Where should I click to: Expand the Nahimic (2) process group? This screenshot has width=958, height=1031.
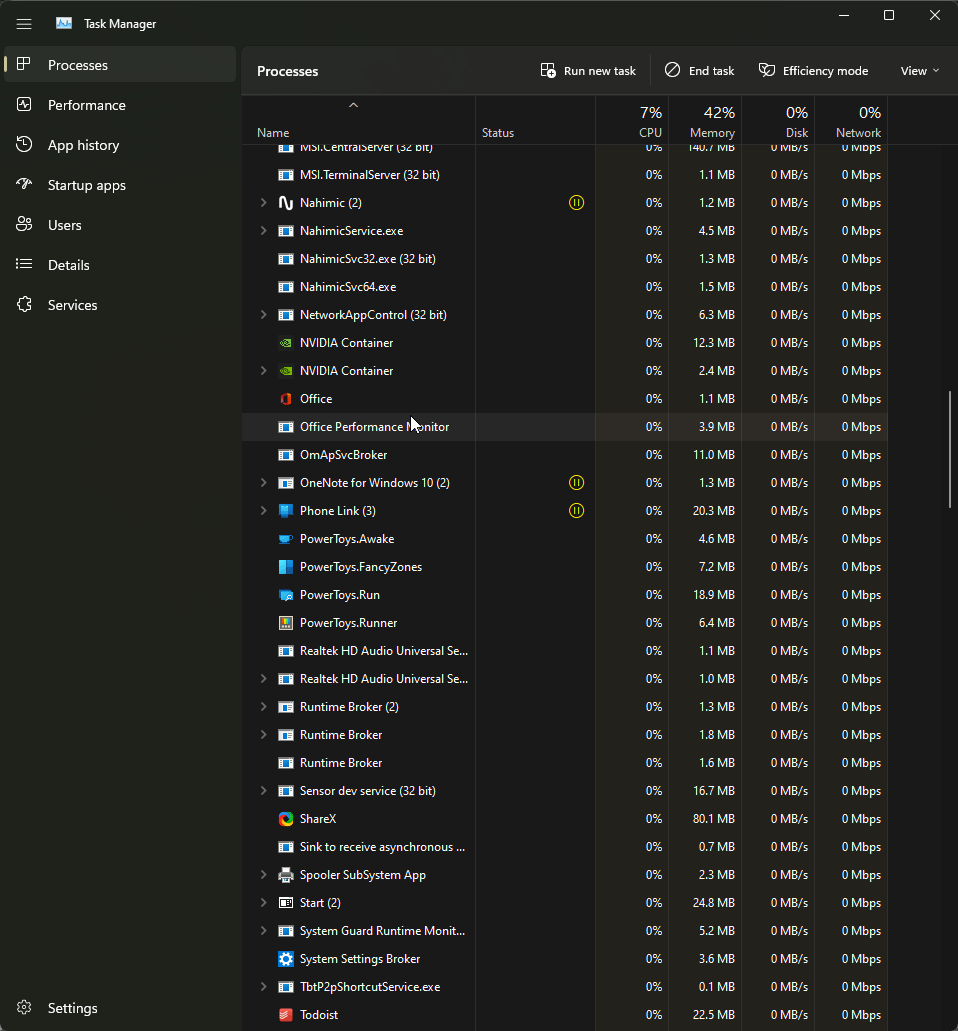264,203
